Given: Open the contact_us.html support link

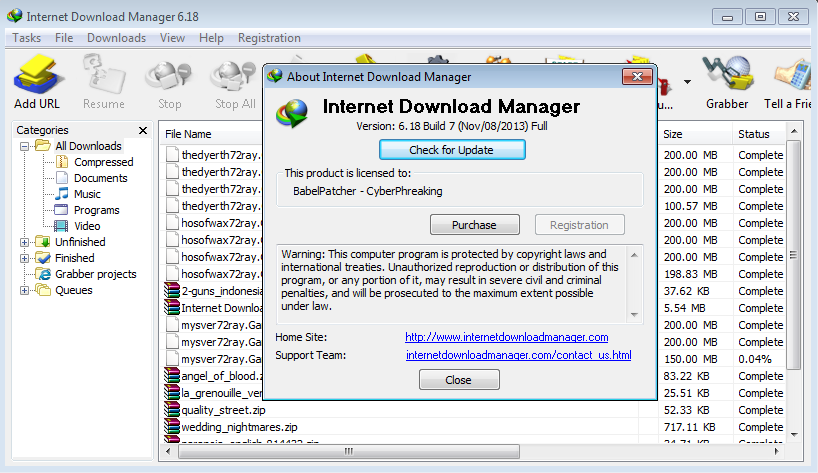Looking at the screenshot, I should pyautogui.click(x=519, y=355).
